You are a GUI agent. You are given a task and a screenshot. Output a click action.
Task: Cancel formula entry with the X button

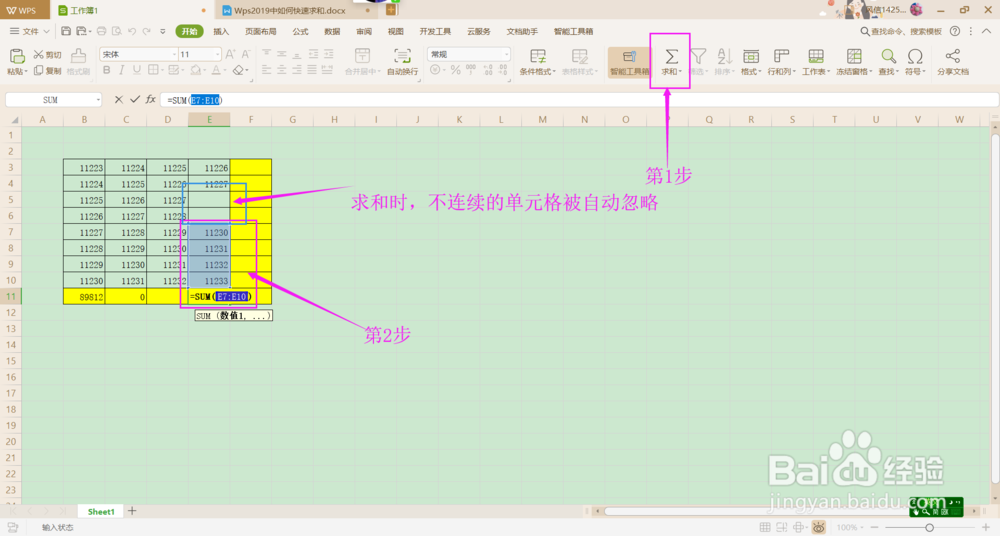[119, 100]
